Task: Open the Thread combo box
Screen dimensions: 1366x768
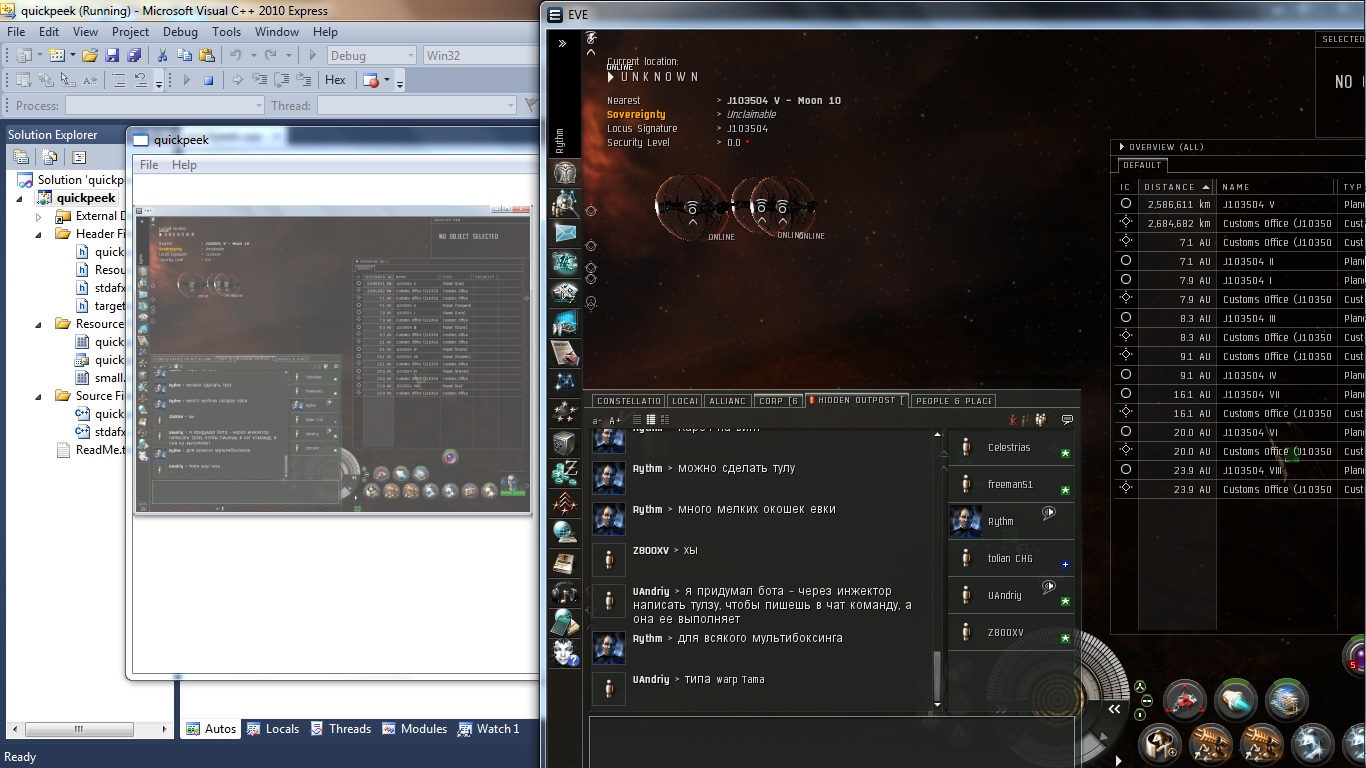Action: coord(416,105)
